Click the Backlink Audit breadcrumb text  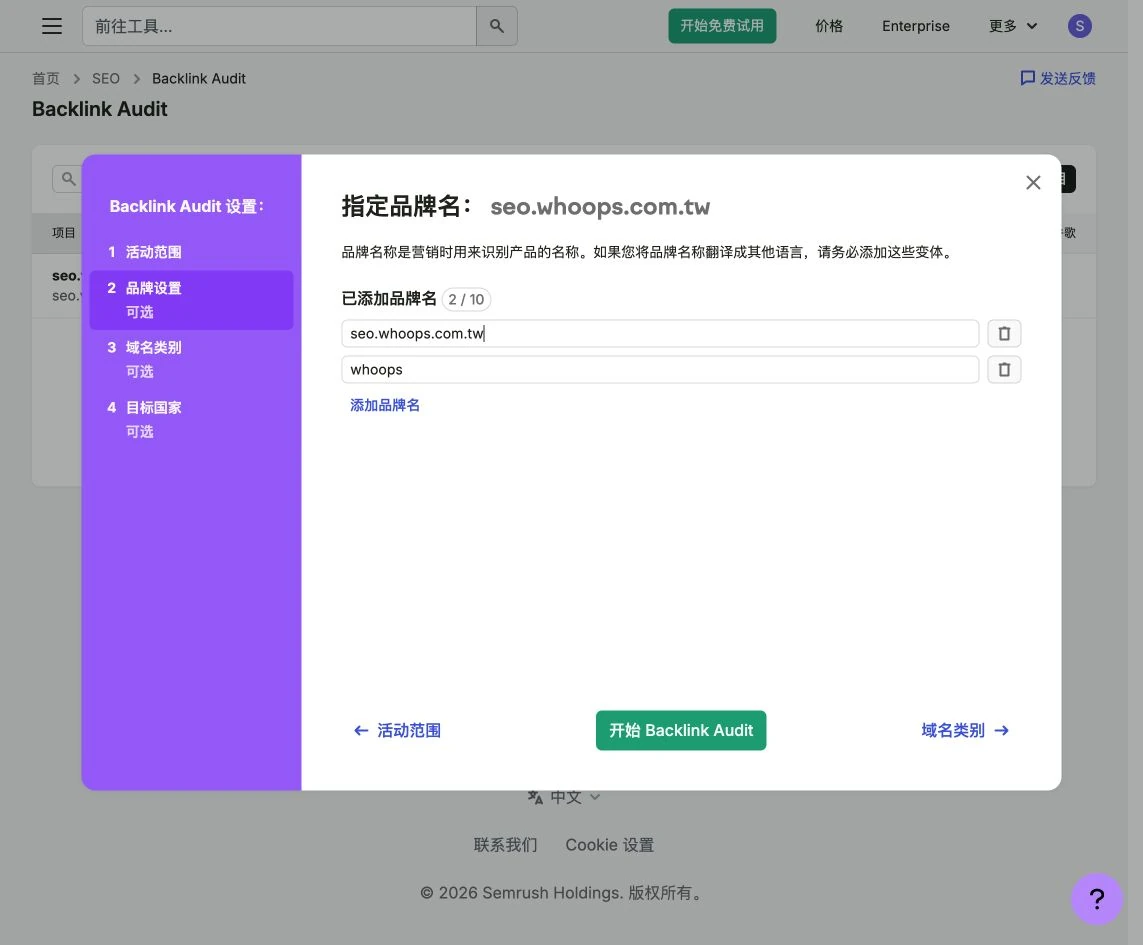coord(198,79)
